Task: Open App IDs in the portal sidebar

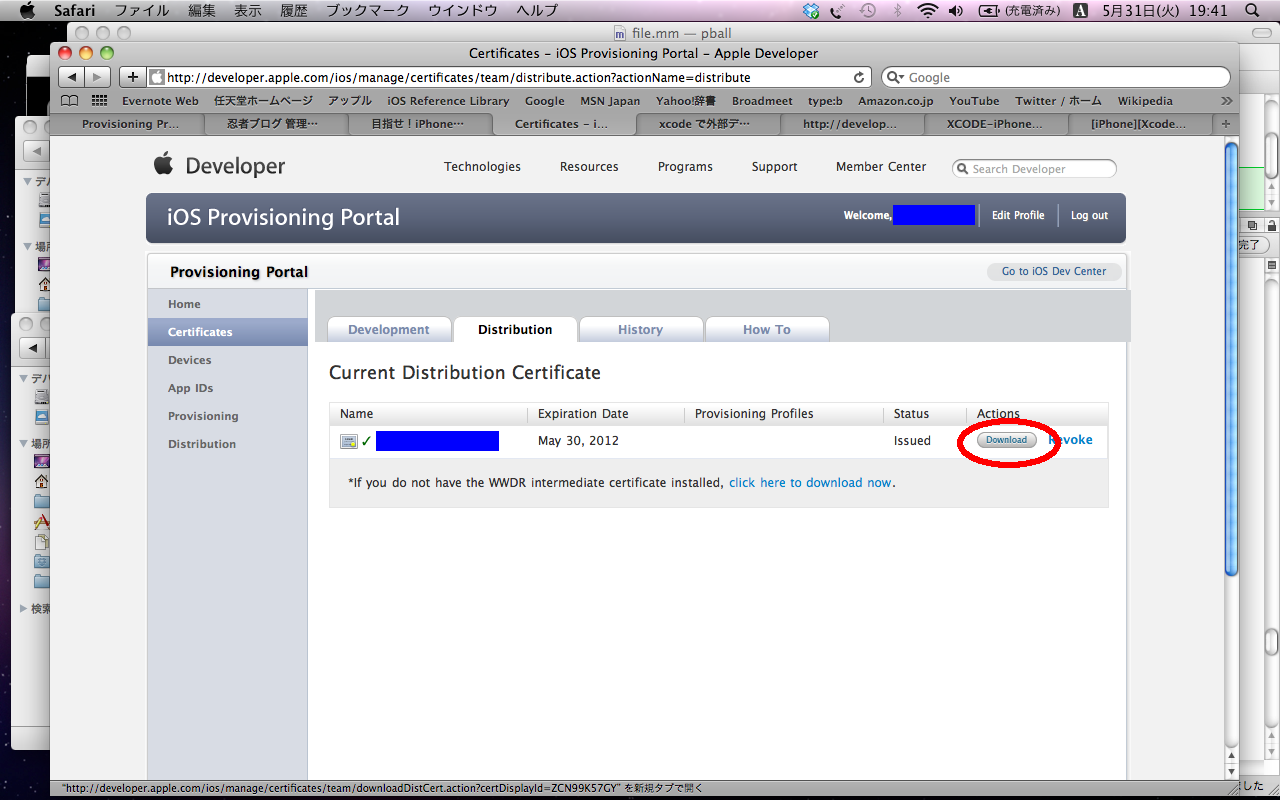Action: (x=228, y=388)
